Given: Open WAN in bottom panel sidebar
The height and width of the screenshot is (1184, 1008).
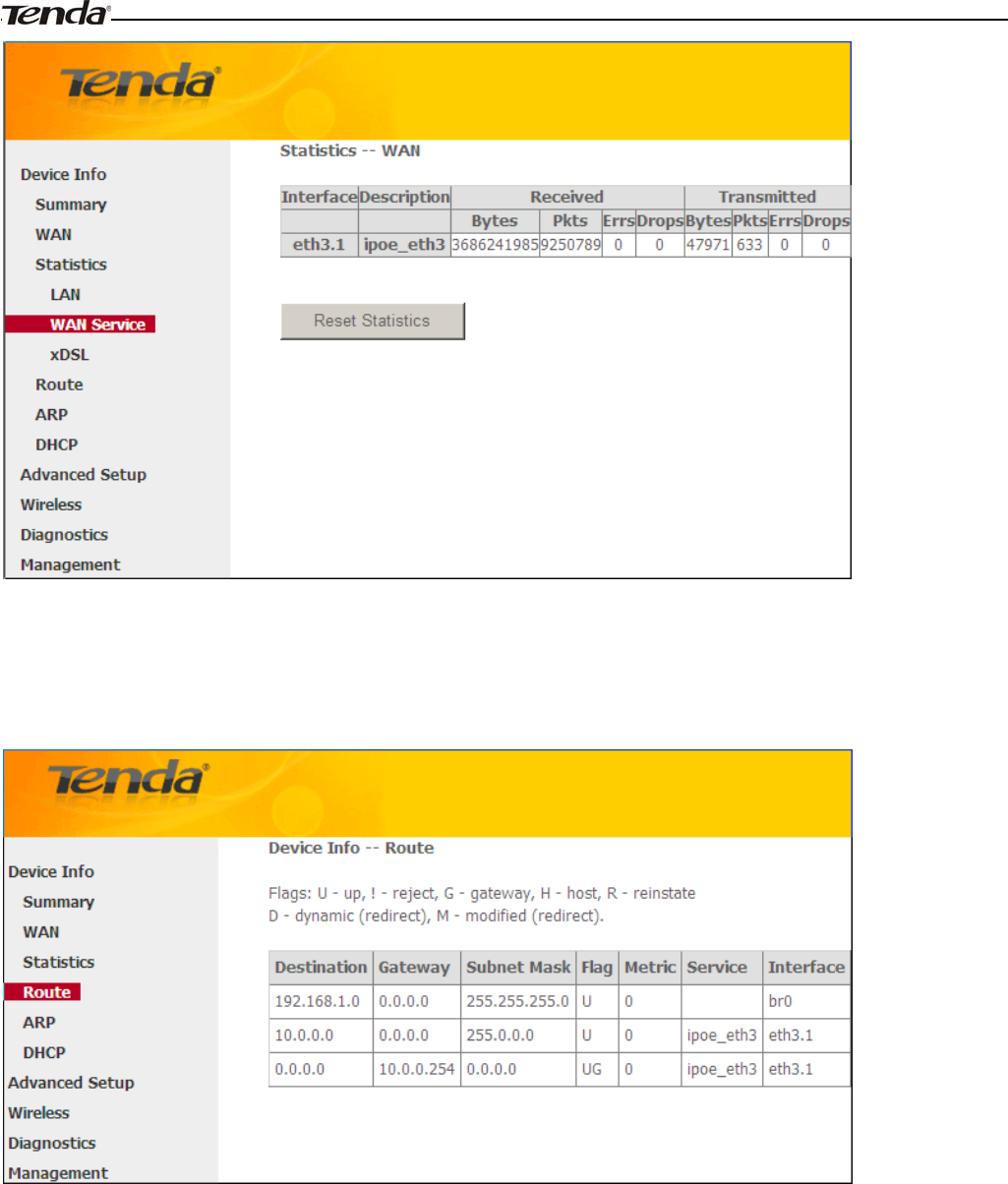Looking at the screenshot, I should [41, 931].
